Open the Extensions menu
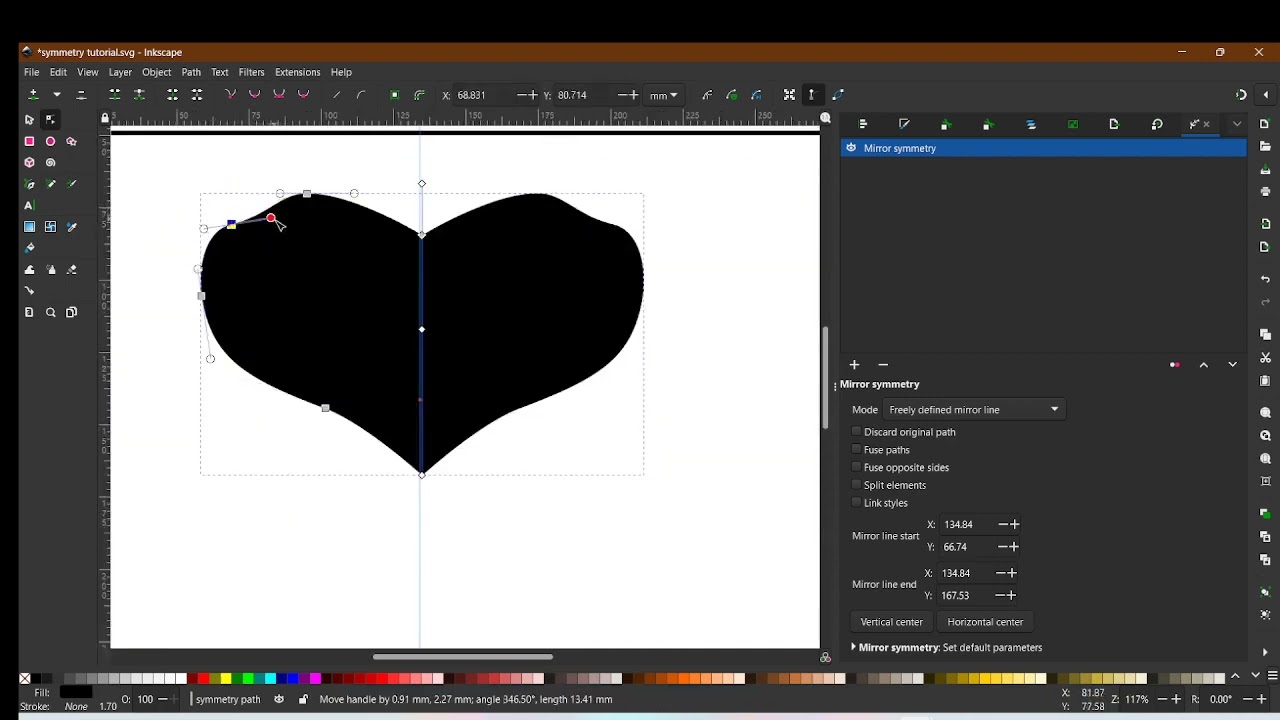1280x720 pixels. coord(298,72)
